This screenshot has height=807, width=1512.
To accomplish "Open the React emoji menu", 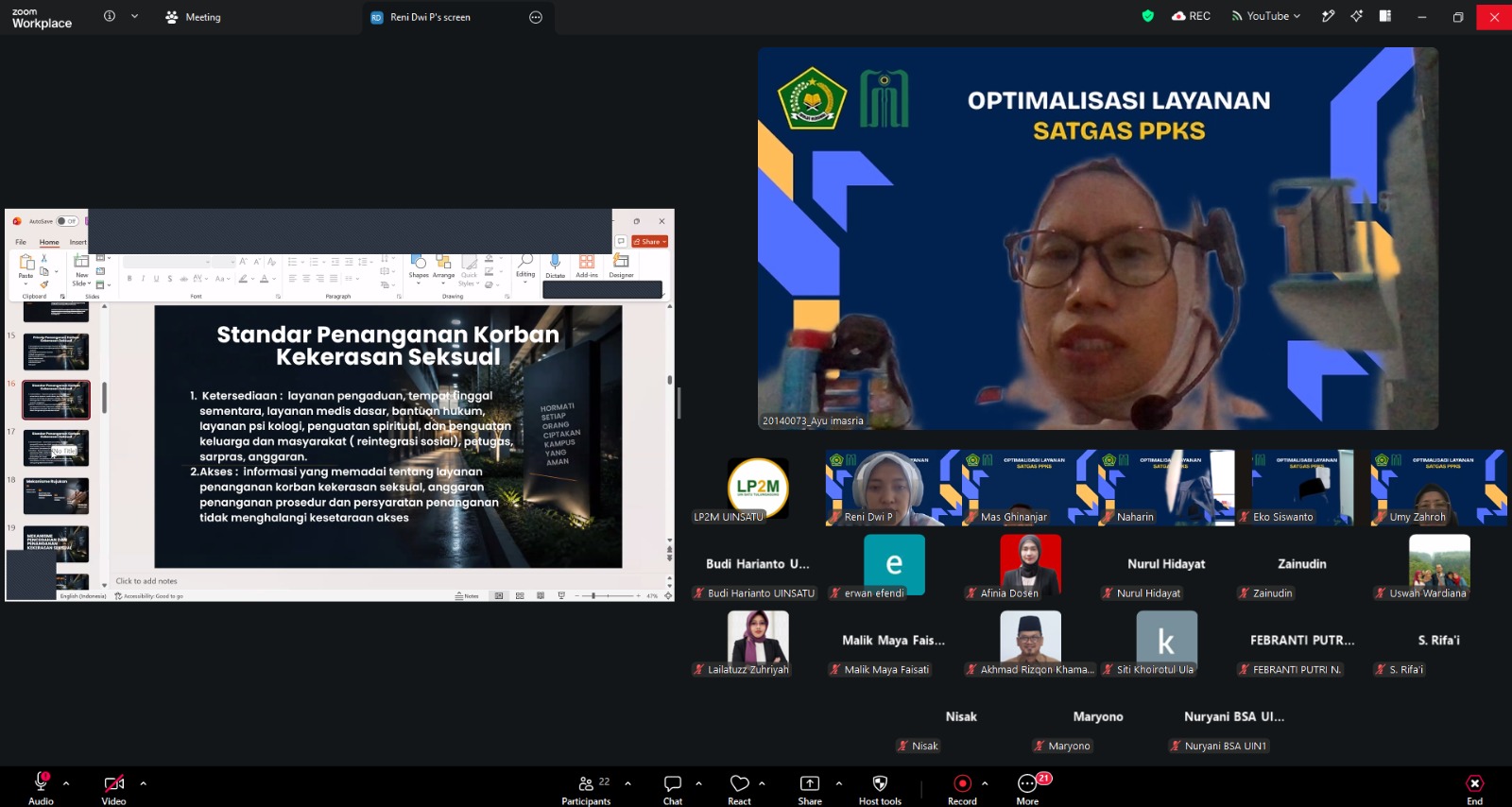I will tap(739, 783).
